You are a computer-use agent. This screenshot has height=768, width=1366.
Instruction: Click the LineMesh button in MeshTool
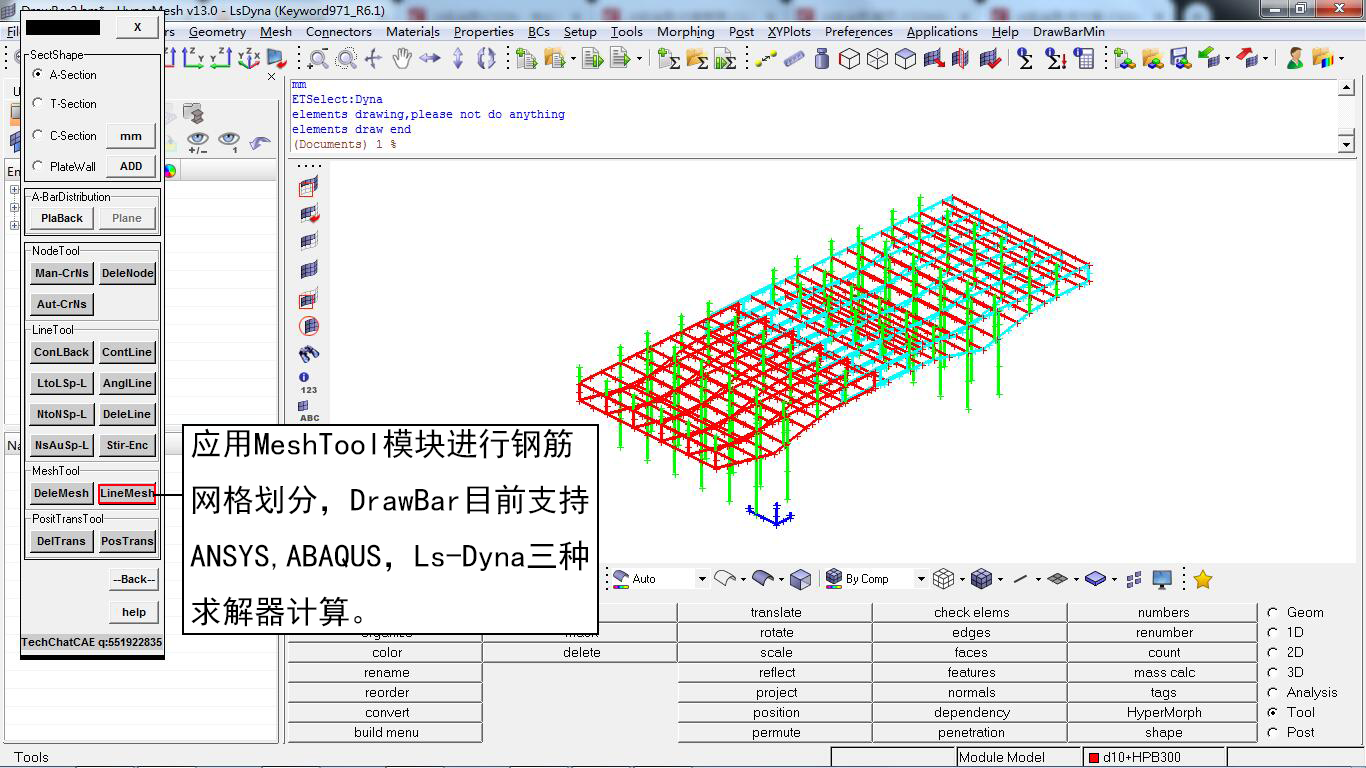(127, 493)
